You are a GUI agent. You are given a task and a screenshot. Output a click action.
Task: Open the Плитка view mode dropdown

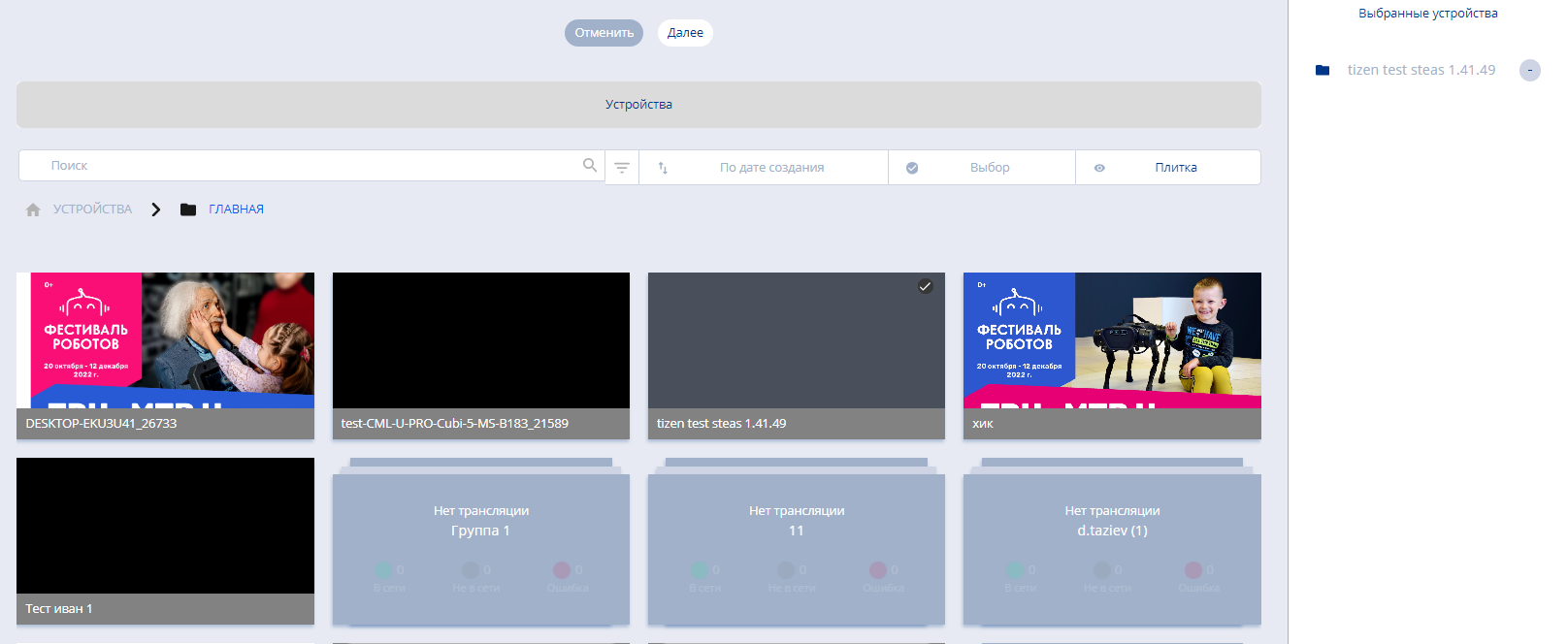[x=1175, y=168]
